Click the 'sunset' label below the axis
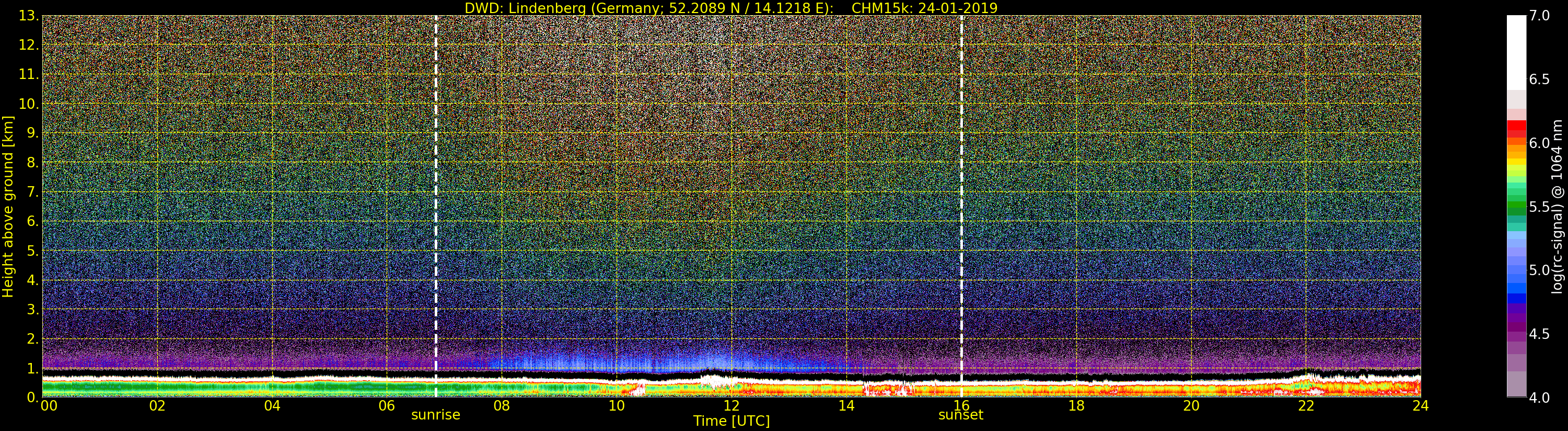The image size is (1568, 431). (x=960, y=415)
